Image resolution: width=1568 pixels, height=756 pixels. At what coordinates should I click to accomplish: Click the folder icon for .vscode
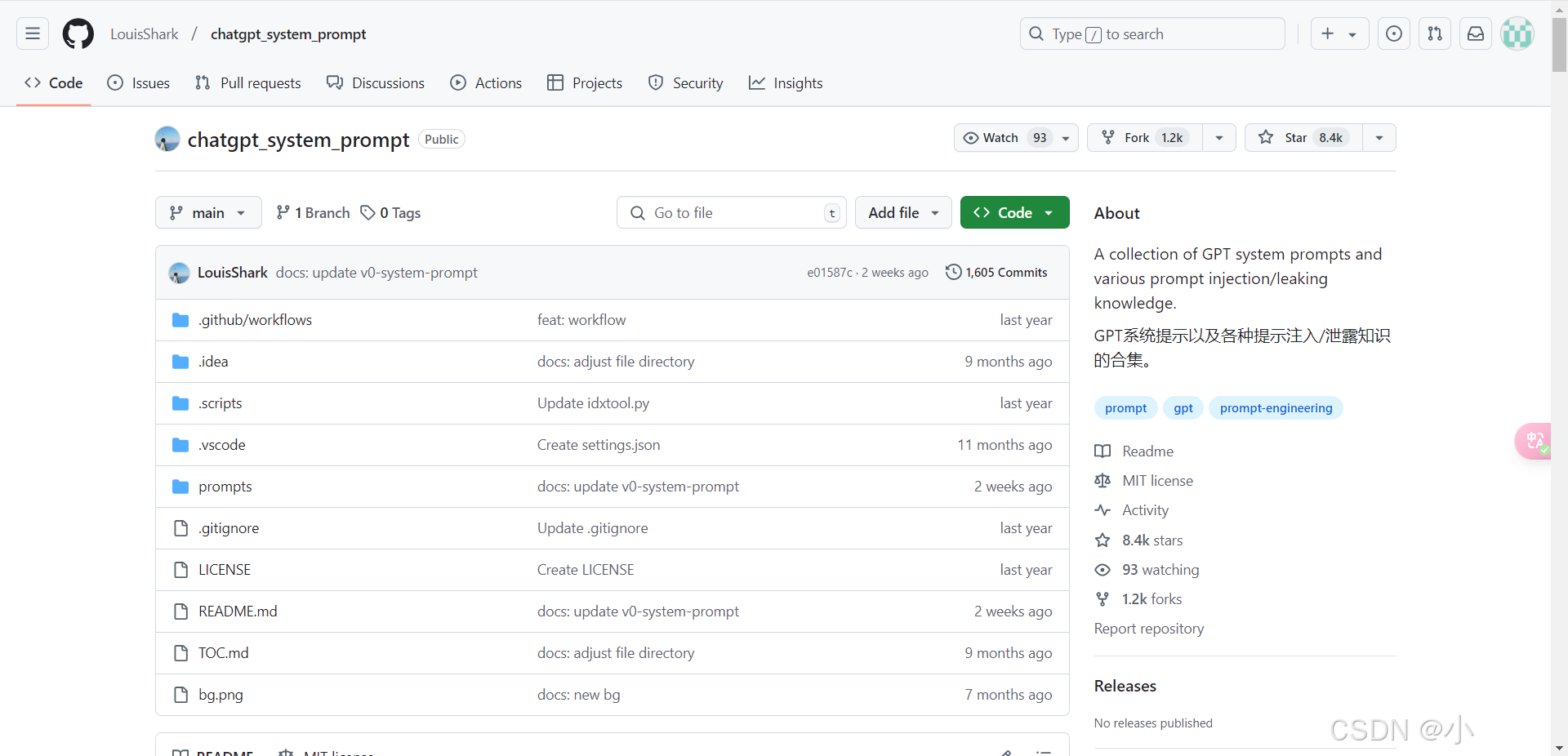coord(180,445)
